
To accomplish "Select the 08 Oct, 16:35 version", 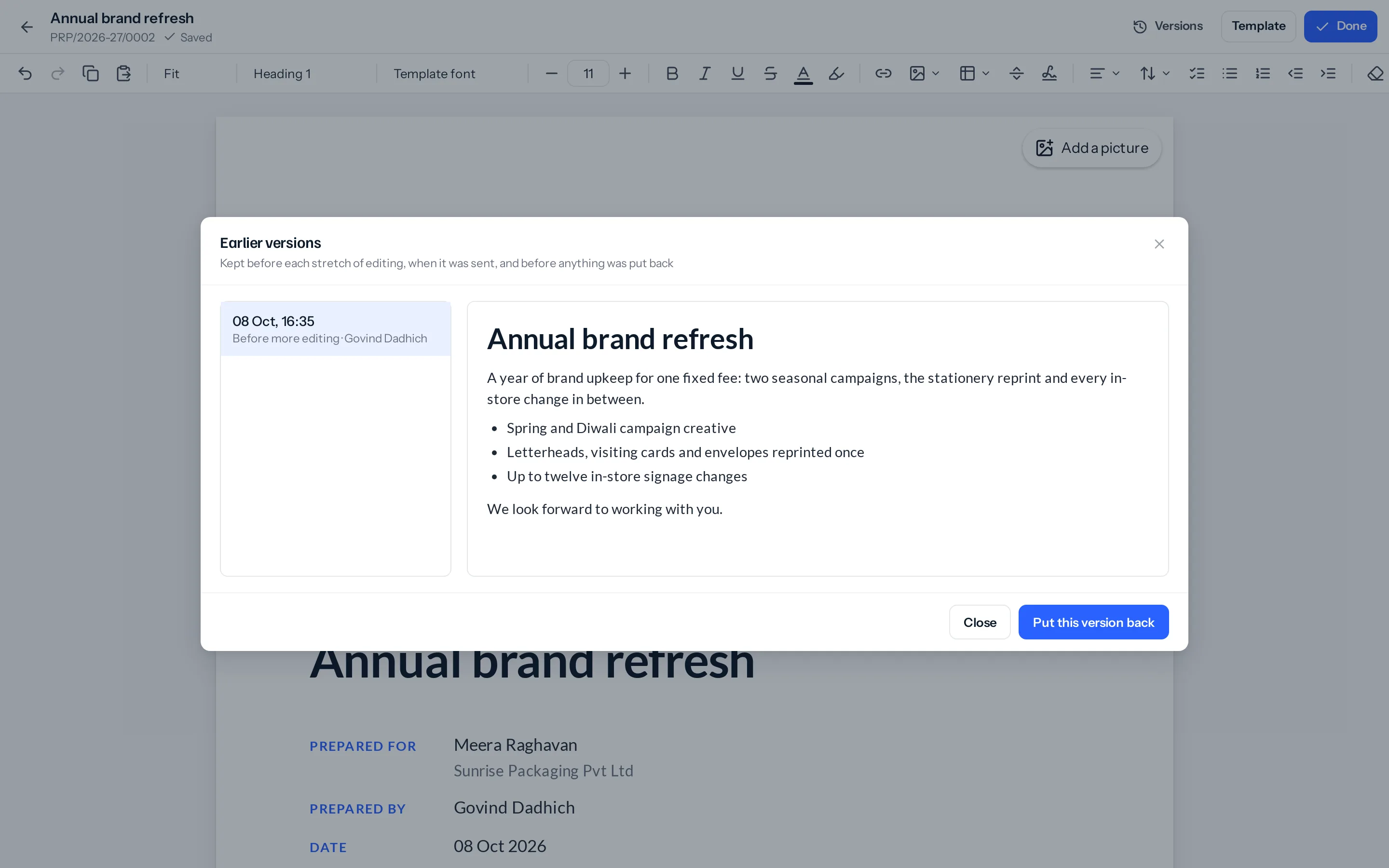I will click(336, 329).
